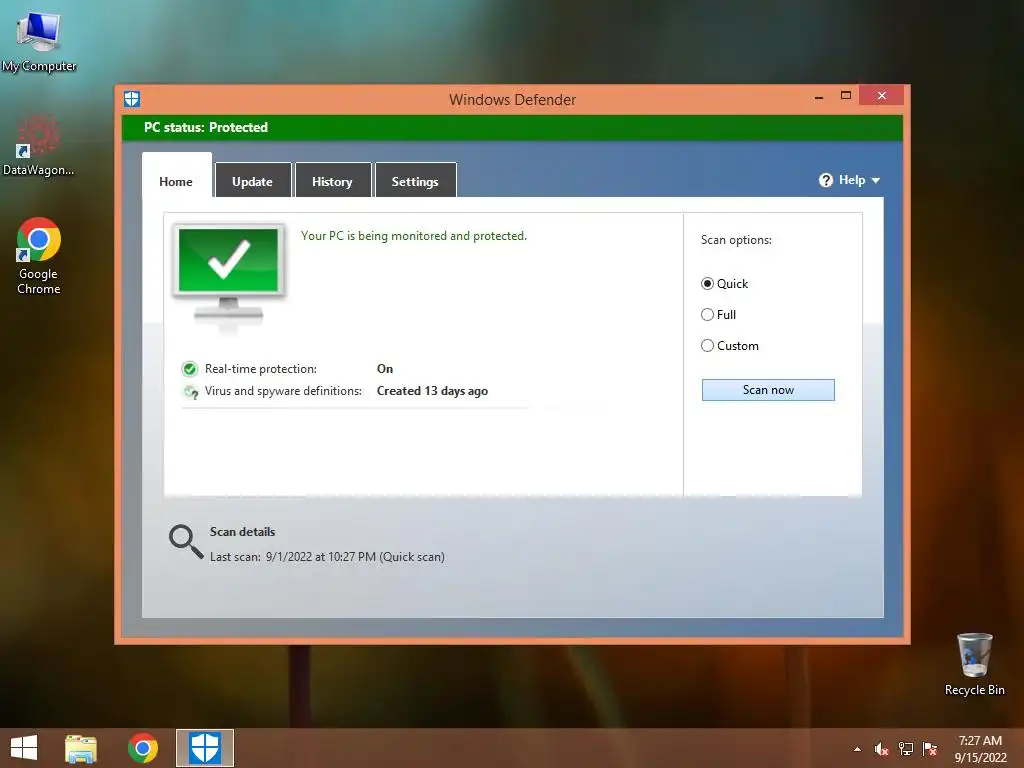Click the Scan details magnifying glass icon
The width and height of the screenshot is (1024, 768).
point(186,542)
